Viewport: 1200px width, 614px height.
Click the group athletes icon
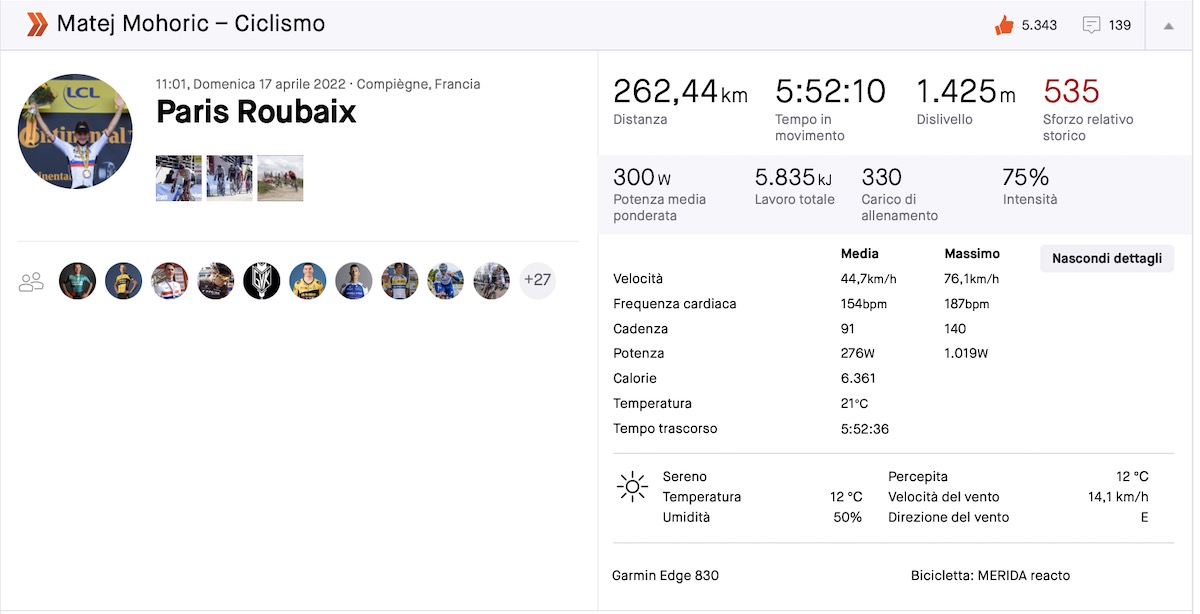pos(33,281)
